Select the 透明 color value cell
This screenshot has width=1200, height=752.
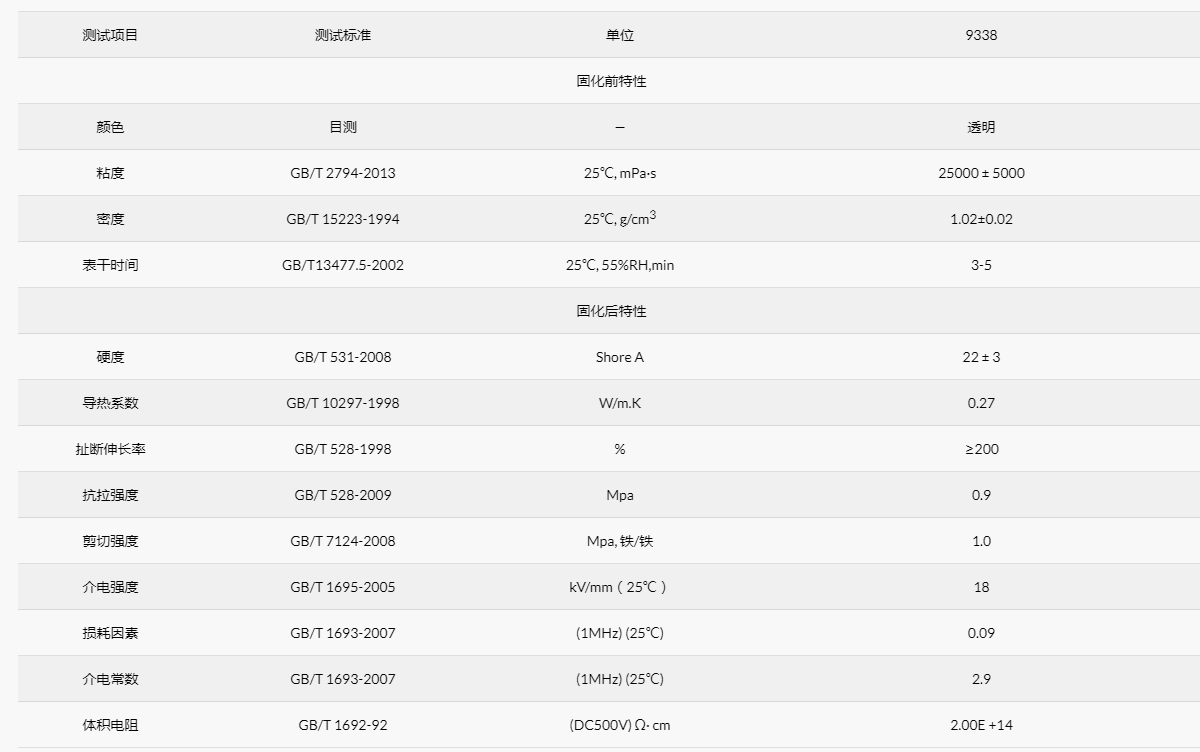tap(981, 127)
